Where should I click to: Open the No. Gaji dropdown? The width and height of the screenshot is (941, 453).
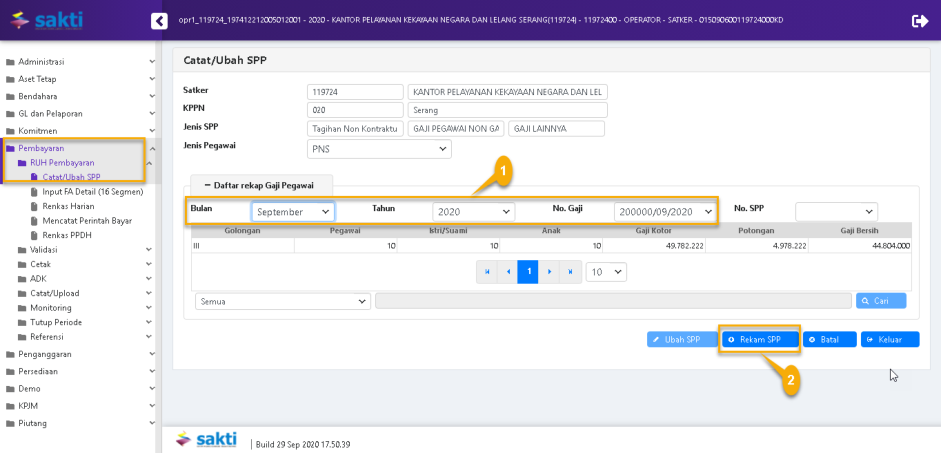666,212
